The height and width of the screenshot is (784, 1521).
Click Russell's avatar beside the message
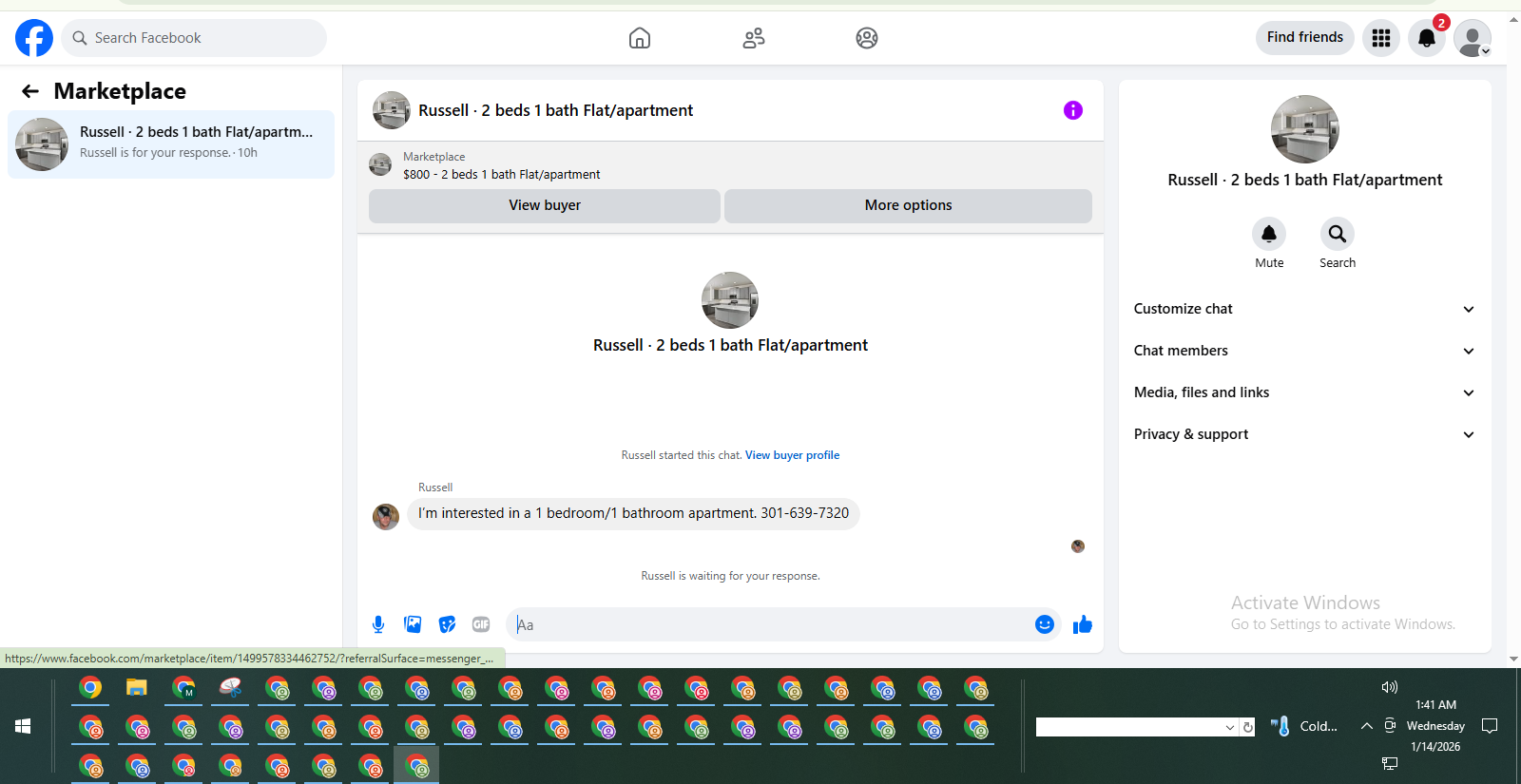coord(386,517)
